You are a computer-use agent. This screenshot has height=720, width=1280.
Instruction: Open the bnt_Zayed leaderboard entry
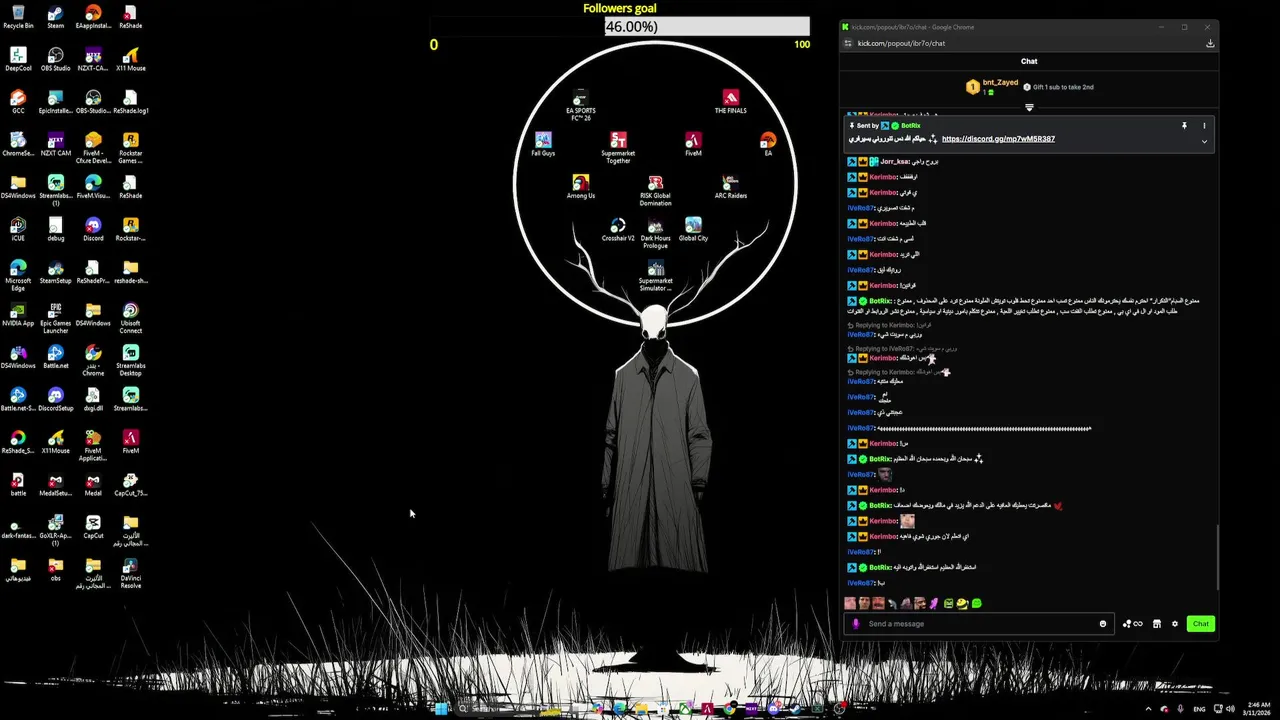992,87
